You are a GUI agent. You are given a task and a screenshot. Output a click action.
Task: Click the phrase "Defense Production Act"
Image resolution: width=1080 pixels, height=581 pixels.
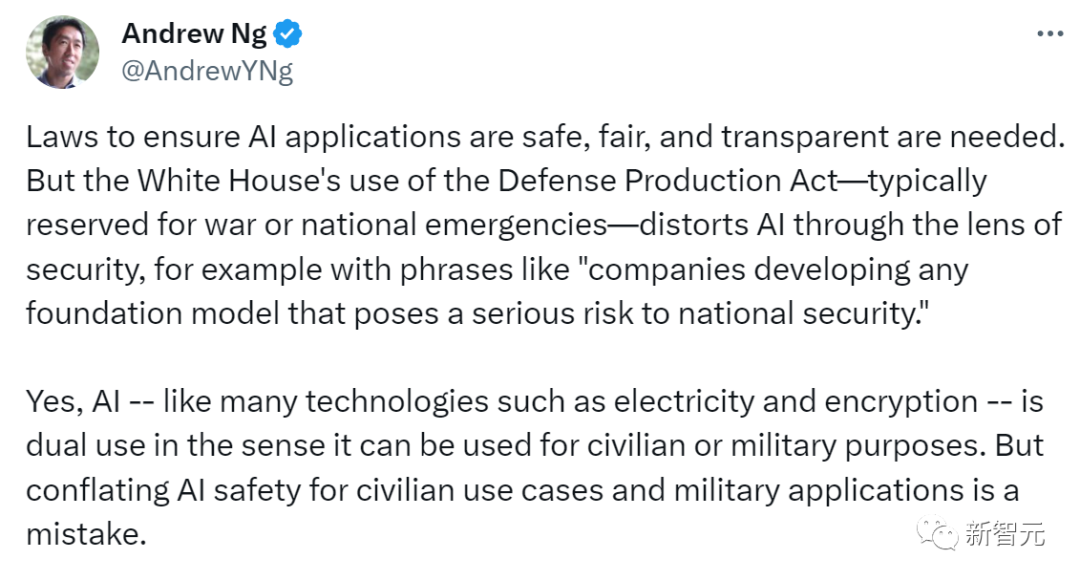(x=667, y=181)
